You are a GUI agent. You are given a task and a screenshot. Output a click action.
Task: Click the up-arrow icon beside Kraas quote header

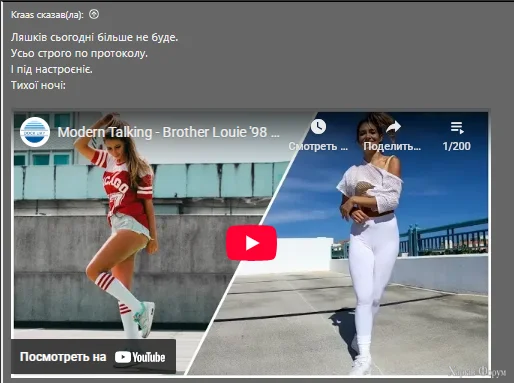click(94, 14)
